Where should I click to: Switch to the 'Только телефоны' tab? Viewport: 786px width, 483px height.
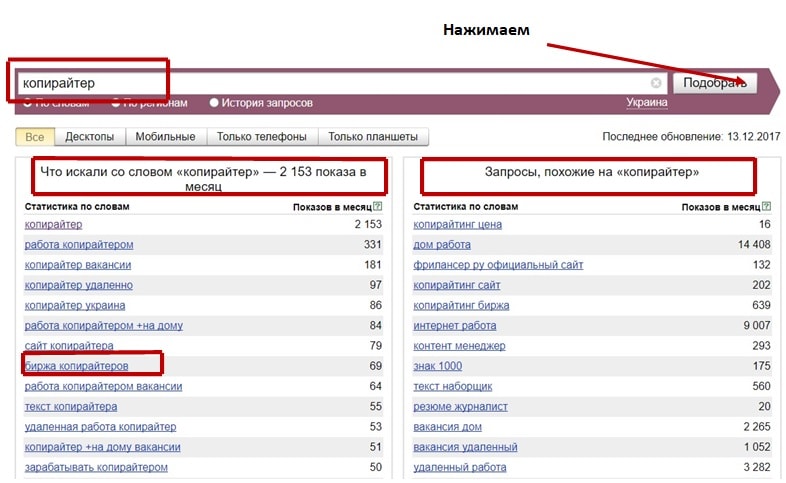click(x=262, y=137)
